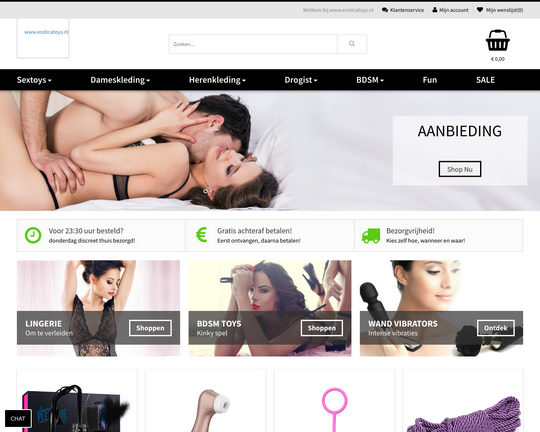Screen dimensions: 540x432
Task: Click the green delivery truck icon
Action: coord(371,236)
